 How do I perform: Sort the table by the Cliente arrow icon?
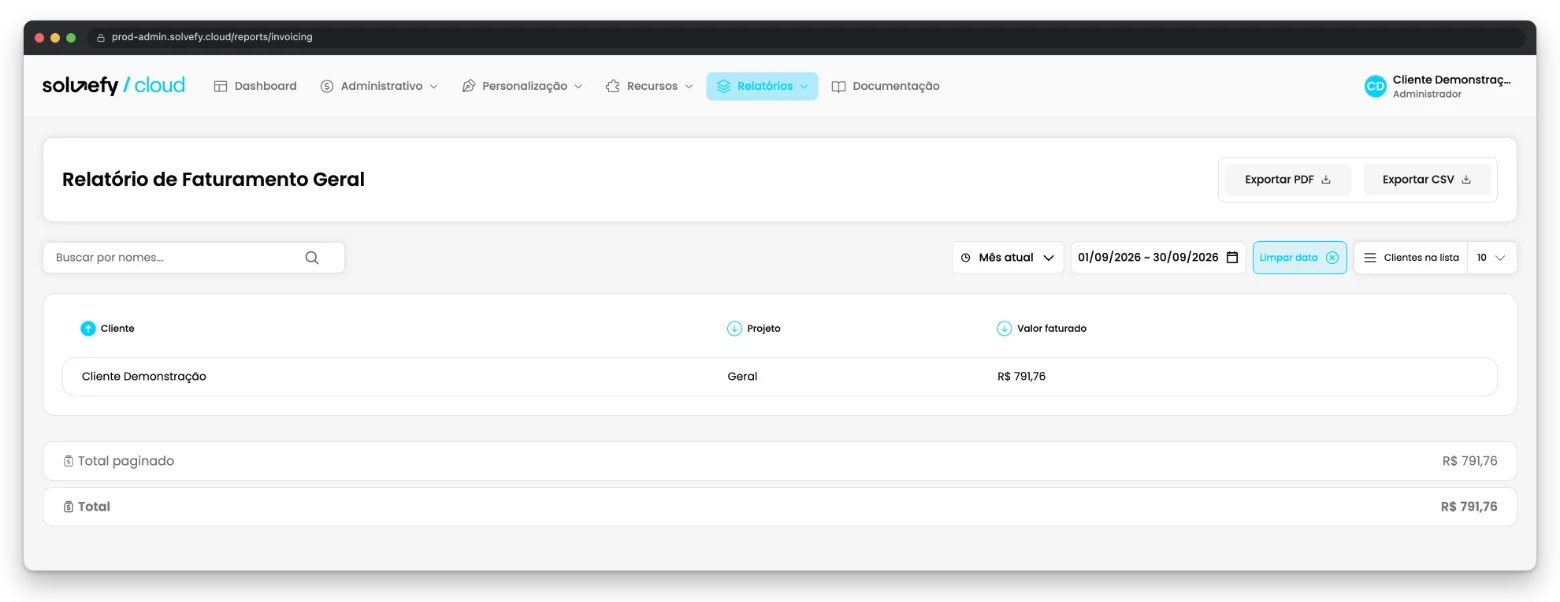coord(88,328)
